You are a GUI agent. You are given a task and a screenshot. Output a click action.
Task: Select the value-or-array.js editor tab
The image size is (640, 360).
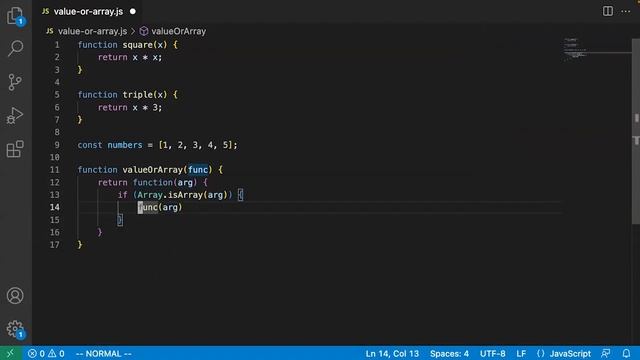(x=88, y=11)
